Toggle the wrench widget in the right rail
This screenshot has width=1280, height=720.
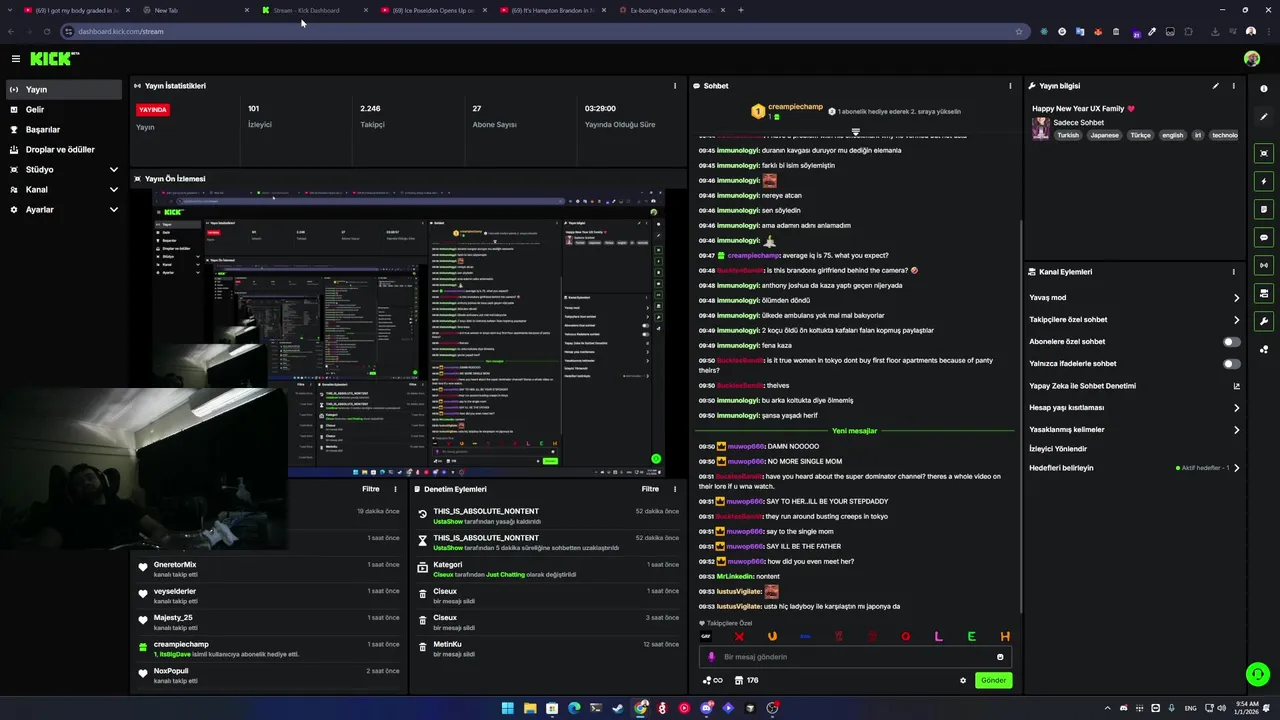coord(1264,321)
